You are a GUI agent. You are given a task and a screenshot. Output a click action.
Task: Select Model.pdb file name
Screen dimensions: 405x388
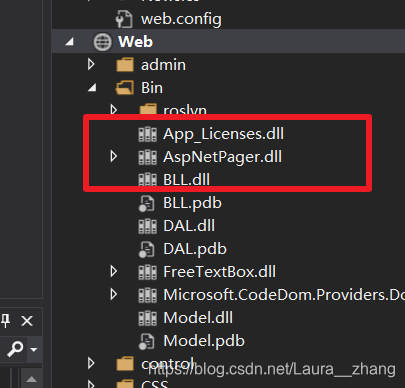pos(204,341)
